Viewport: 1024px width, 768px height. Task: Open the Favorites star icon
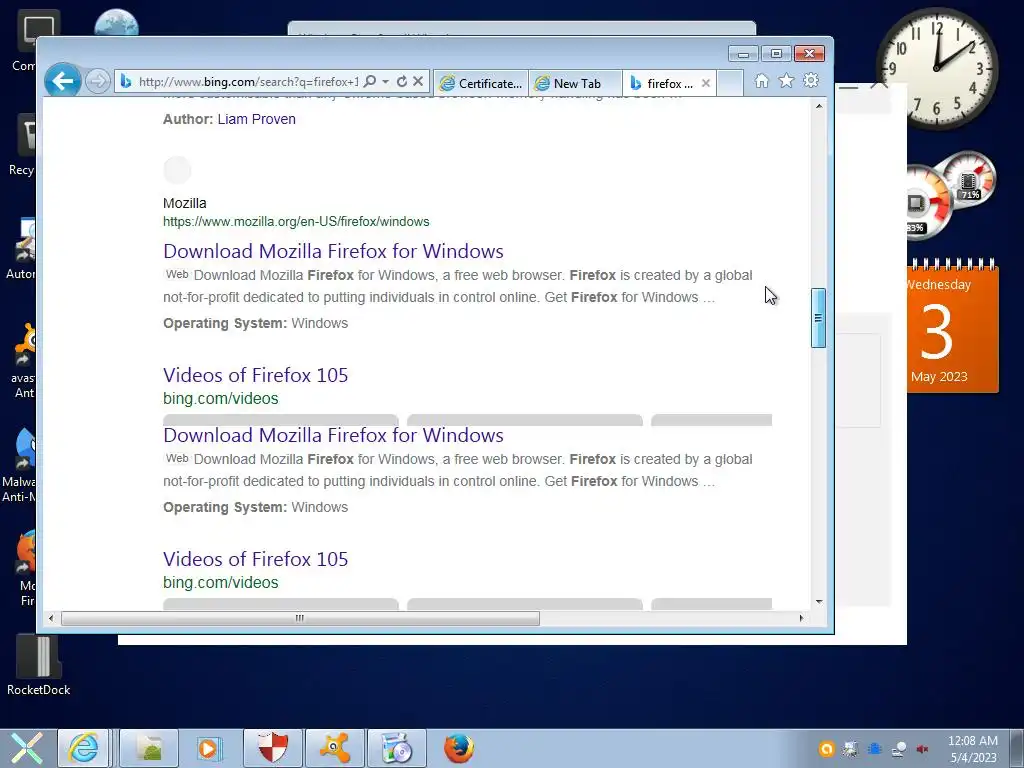(x=786, y=81)
